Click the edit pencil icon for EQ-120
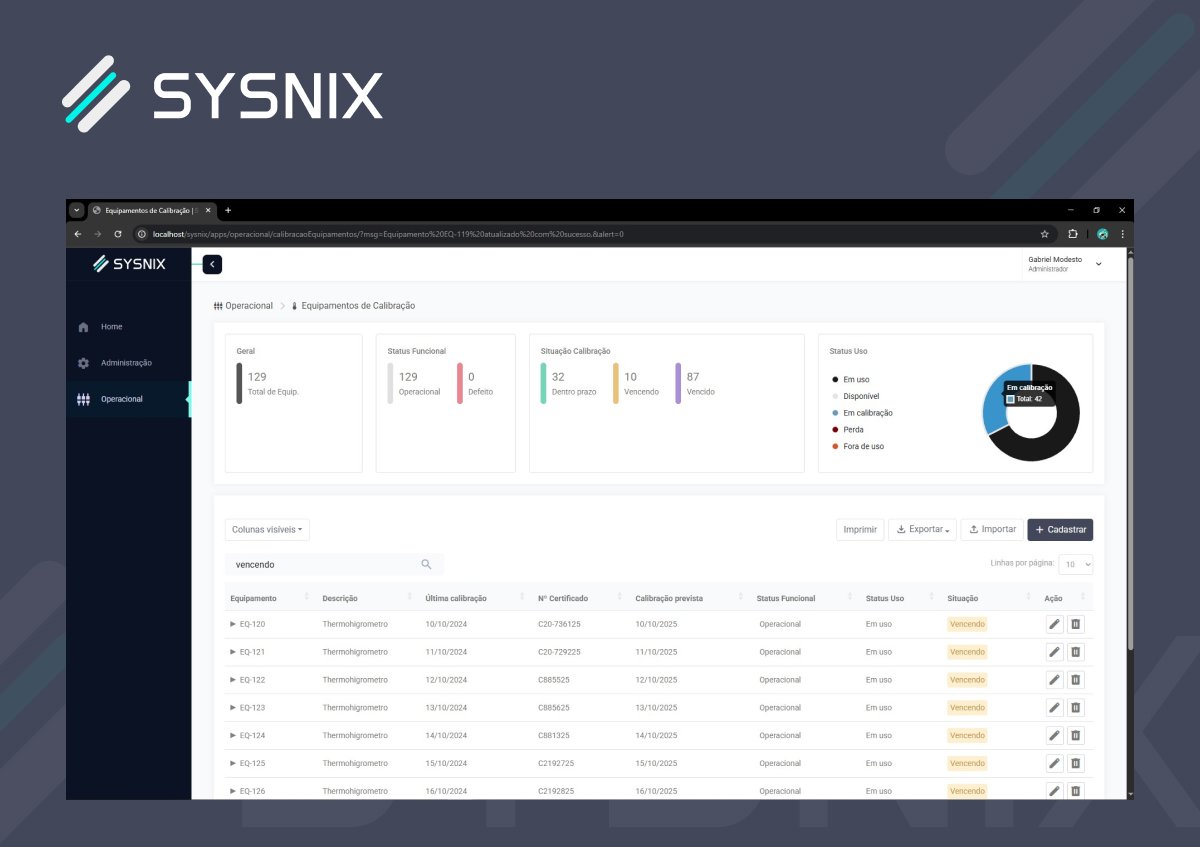Image resolution: width=1200 pixels, height=847 pixels. (x=1054, y=624)
